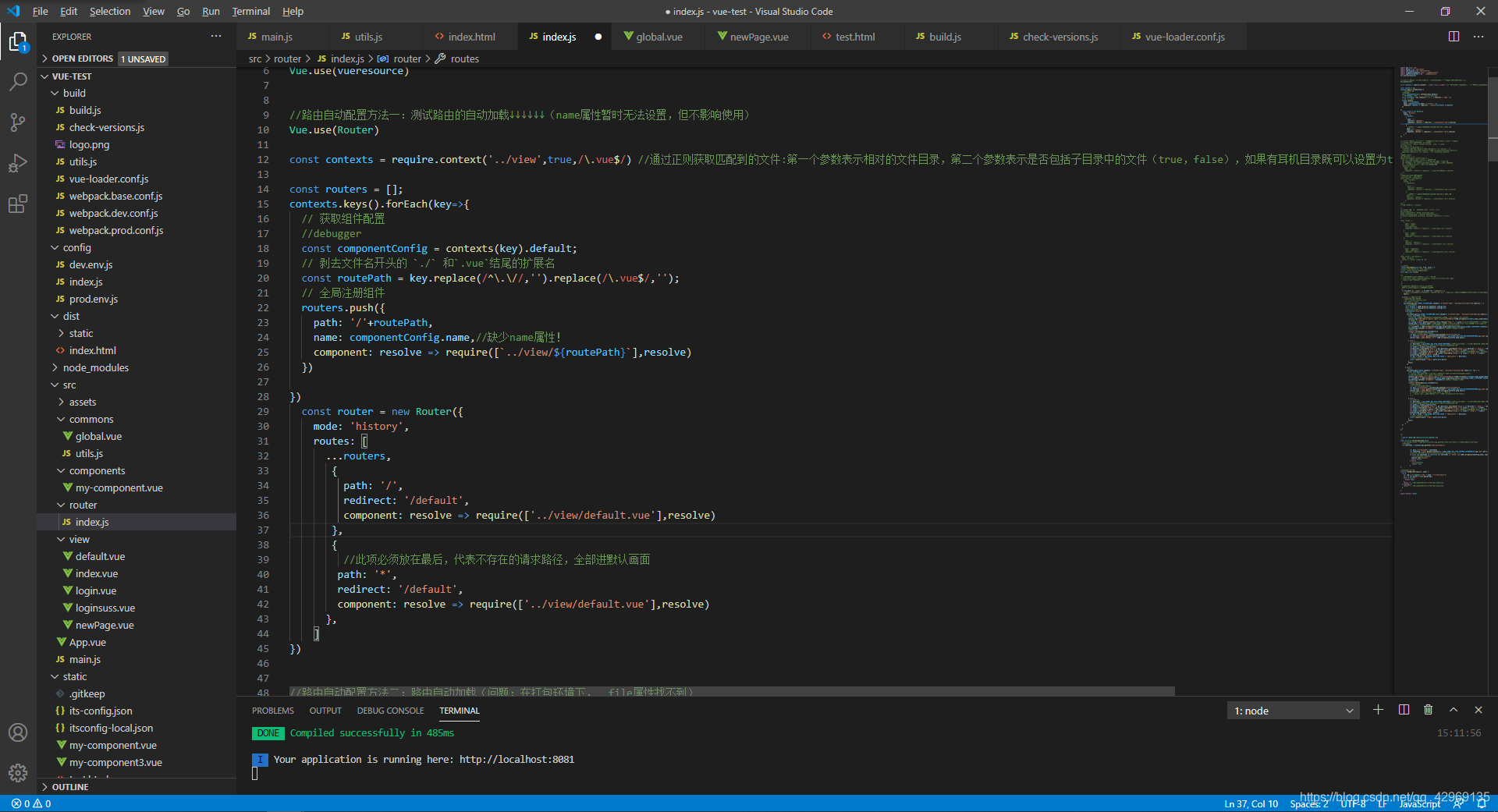
Task: Open the Help menu
Action: click(293, 11)
